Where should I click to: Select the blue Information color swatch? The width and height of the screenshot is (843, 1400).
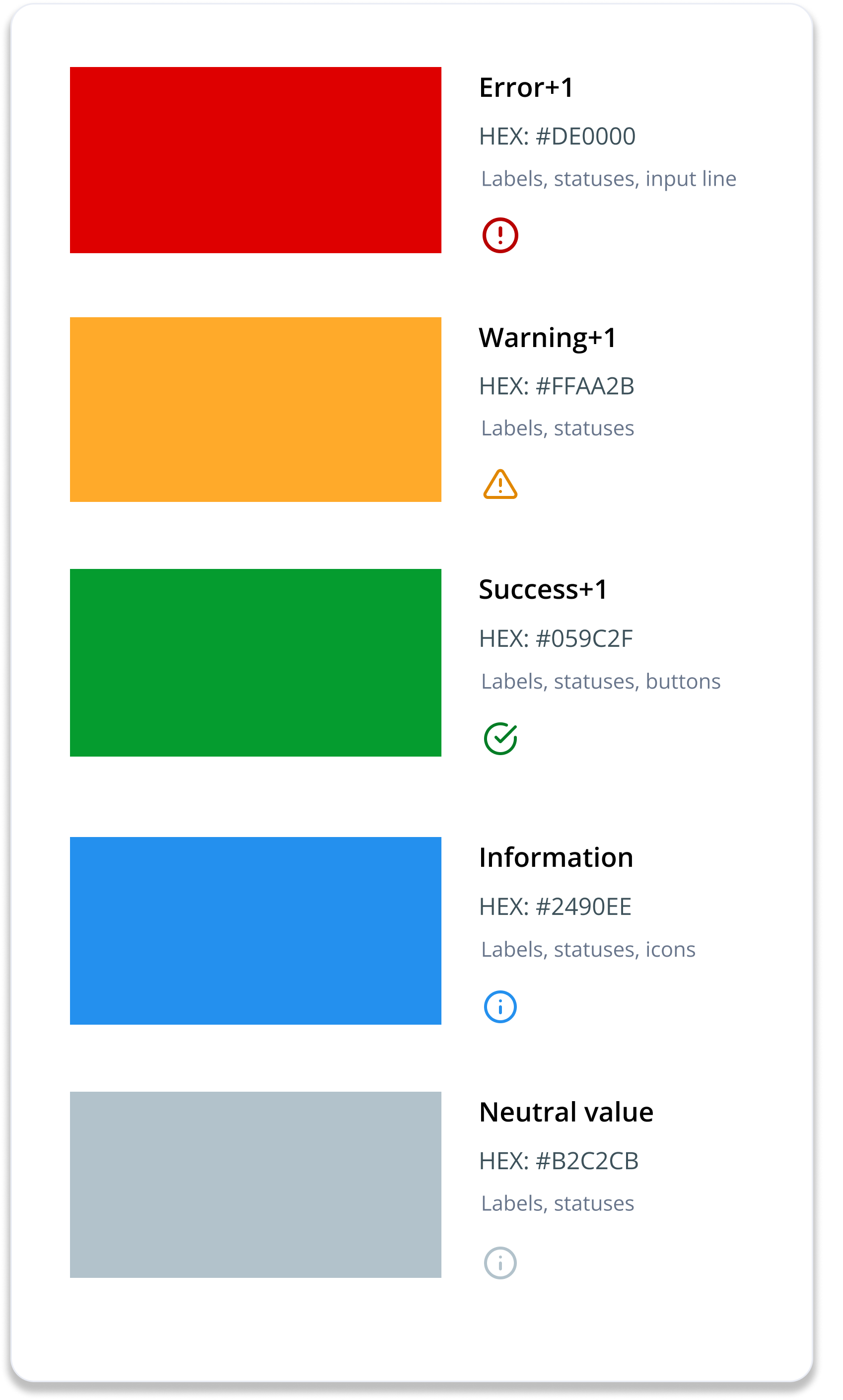click(x=256, y=931)
